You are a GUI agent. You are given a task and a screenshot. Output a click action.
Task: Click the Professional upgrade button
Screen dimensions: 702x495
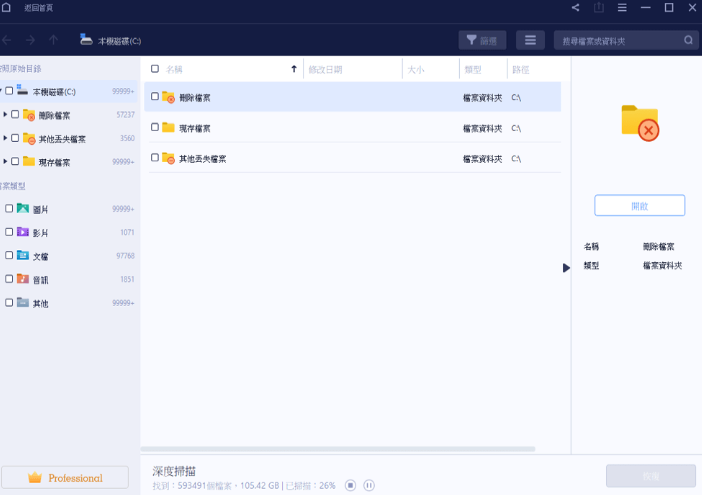click(x=65, y=478)
